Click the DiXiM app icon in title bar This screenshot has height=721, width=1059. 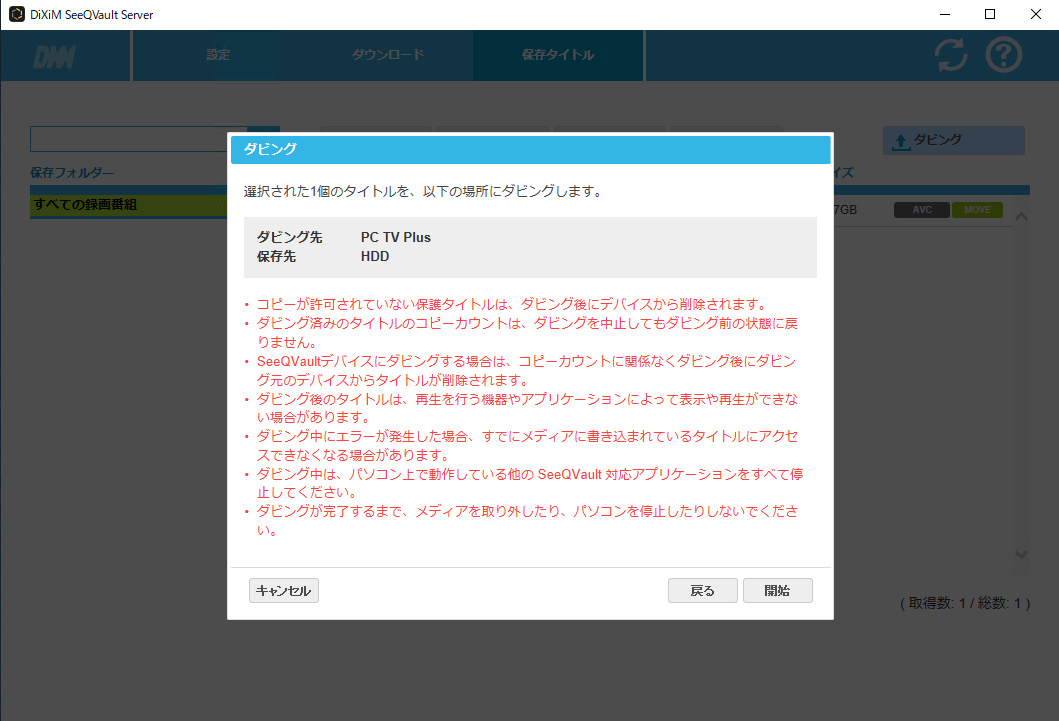[16, 15]
